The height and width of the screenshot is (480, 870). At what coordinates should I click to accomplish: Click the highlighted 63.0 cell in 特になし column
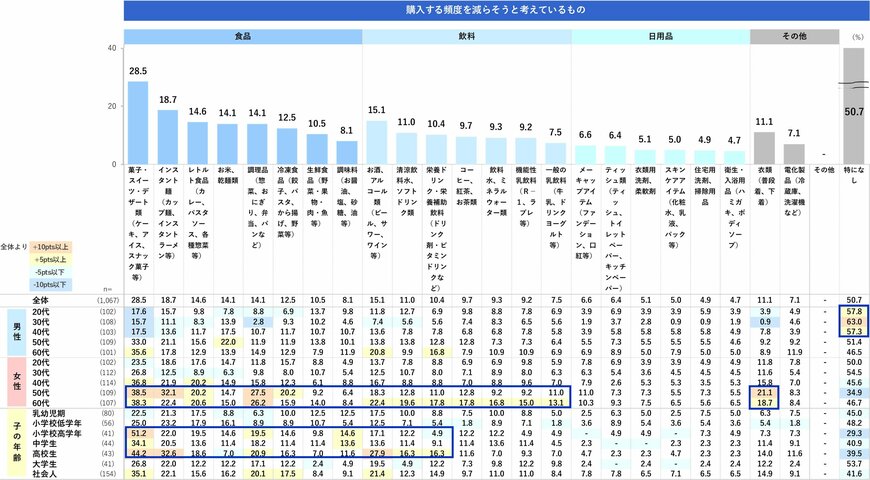854,323
